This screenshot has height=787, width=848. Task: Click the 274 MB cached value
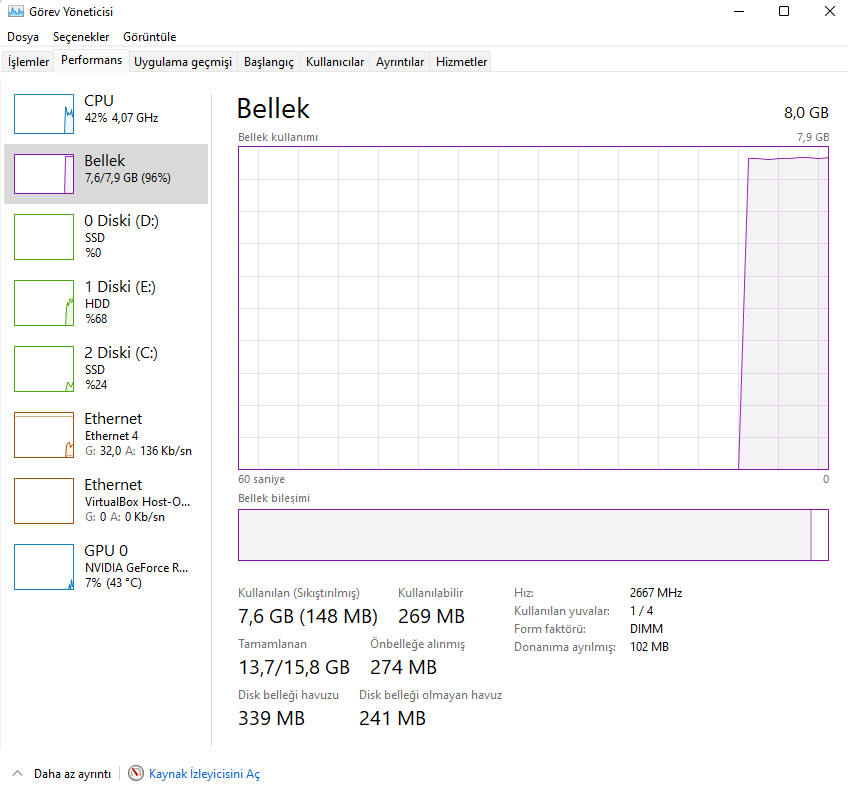(403, 667)
